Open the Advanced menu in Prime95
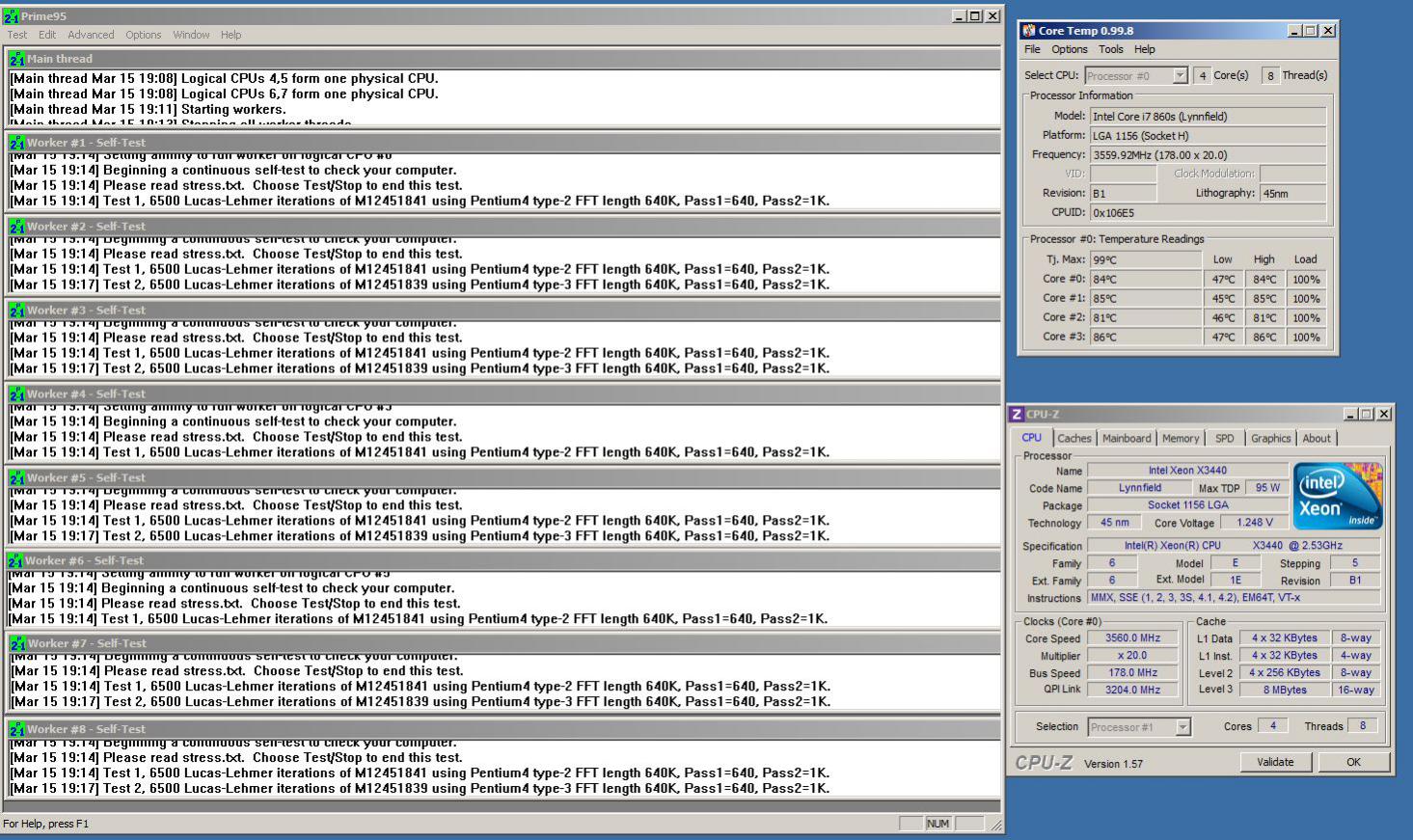This screenshot has height=840, width=1413. pyautogui.click(x=91, y=35)
